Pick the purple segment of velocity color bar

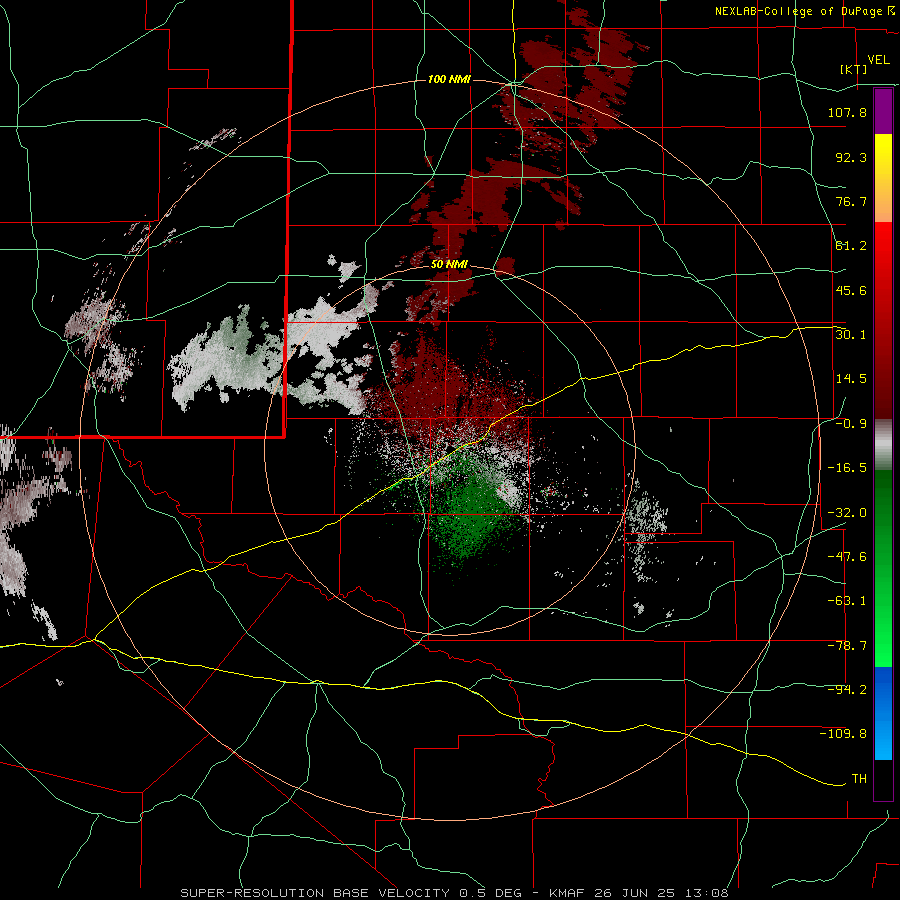click(883, 111)
